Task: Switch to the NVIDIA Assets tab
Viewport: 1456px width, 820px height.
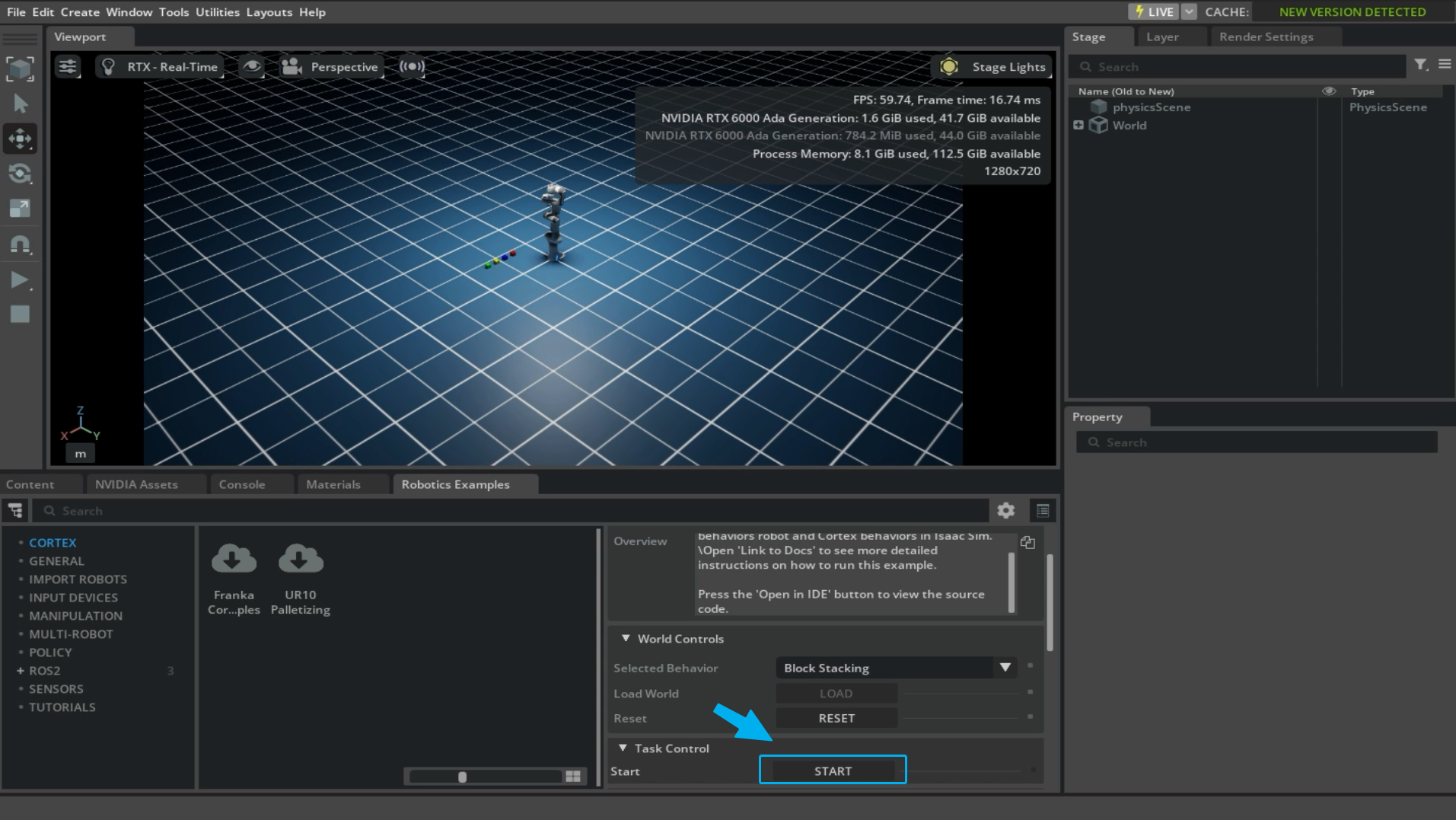Action: click(136, 484)
